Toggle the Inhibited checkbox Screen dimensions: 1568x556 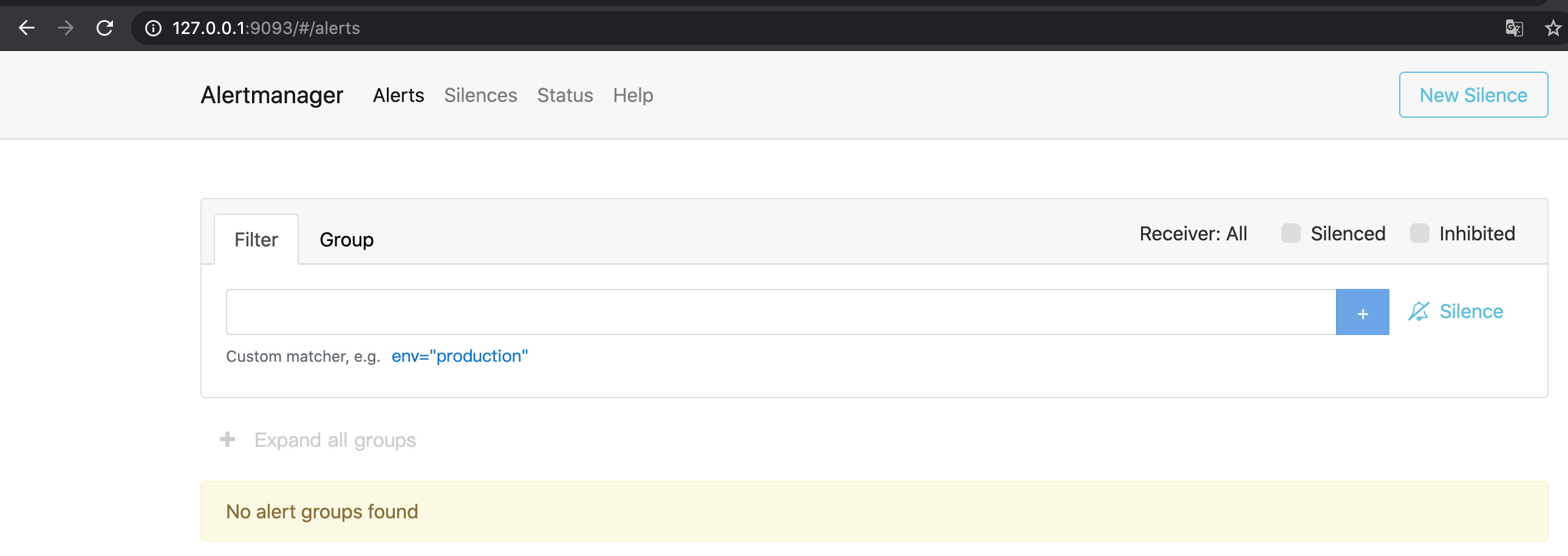(1419, 233)
